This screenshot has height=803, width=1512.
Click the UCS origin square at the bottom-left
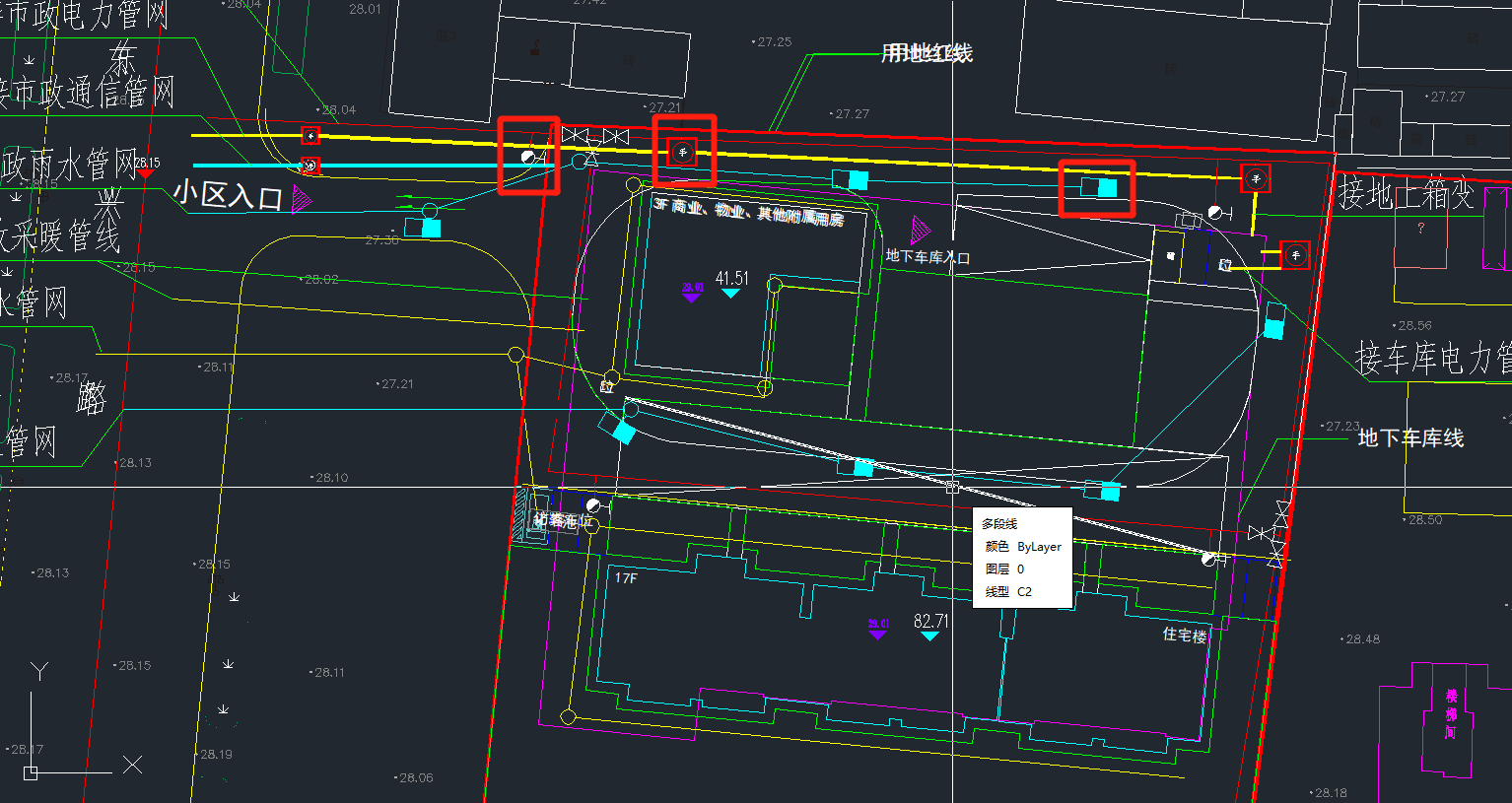coord(31,773)
